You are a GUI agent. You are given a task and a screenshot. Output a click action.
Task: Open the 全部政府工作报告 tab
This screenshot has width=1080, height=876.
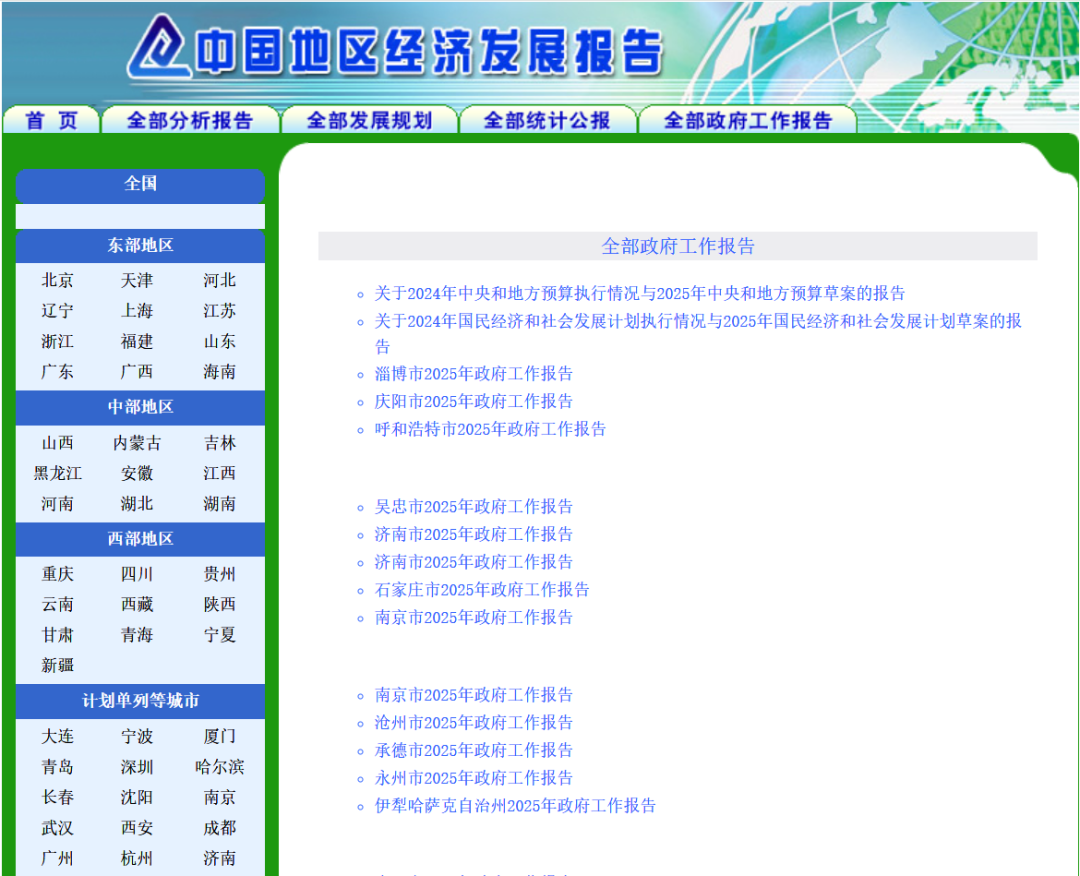(x=748, y=121)
